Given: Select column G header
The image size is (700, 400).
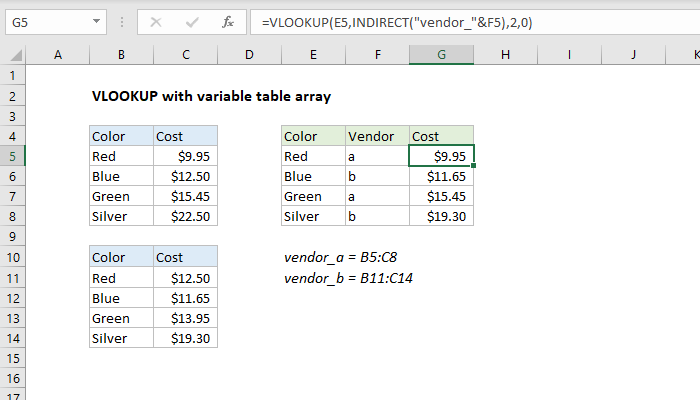Looking at the screenshot, I should [x=442, y=55].
